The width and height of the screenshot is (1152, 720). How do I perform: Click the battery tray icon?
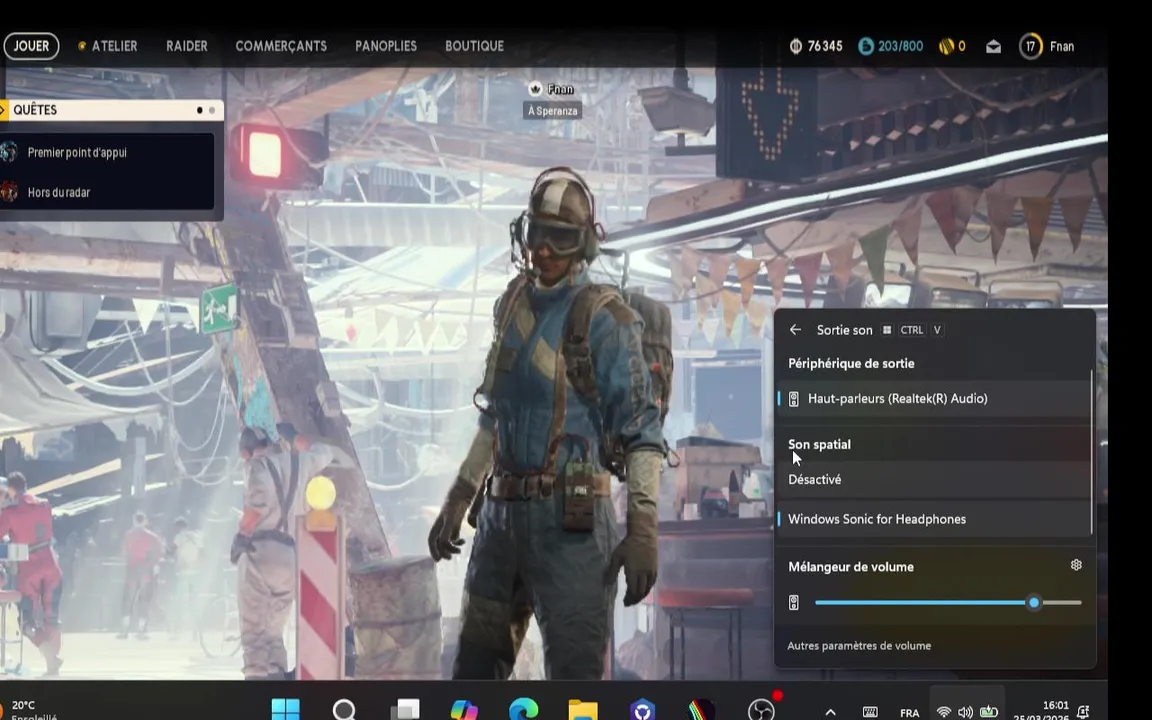coord(989,711)
